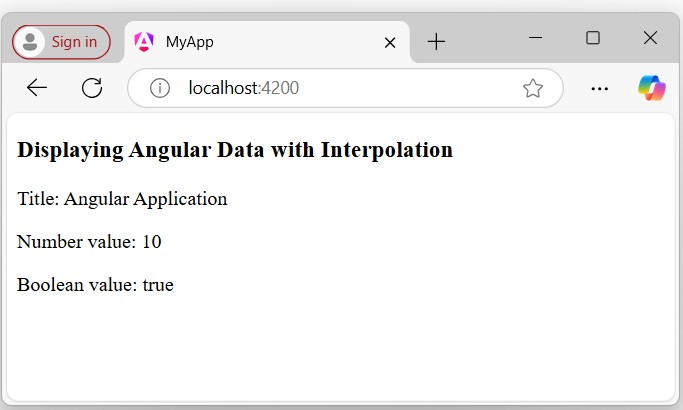
Task: Maximize the browser window
Action: (x=593, y=38)
